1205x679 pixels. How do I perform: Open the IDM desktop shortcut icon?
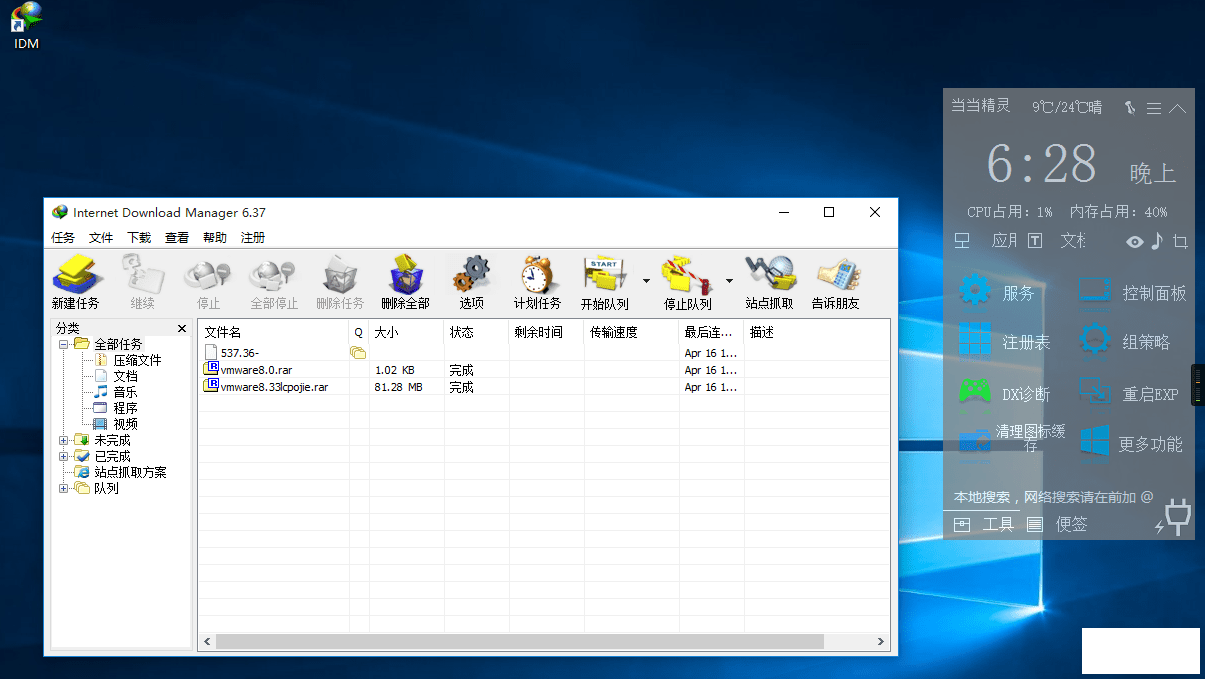(26, 26)
